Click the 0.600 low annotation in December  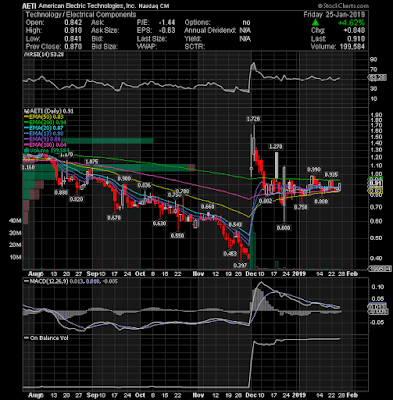[283, 228]
